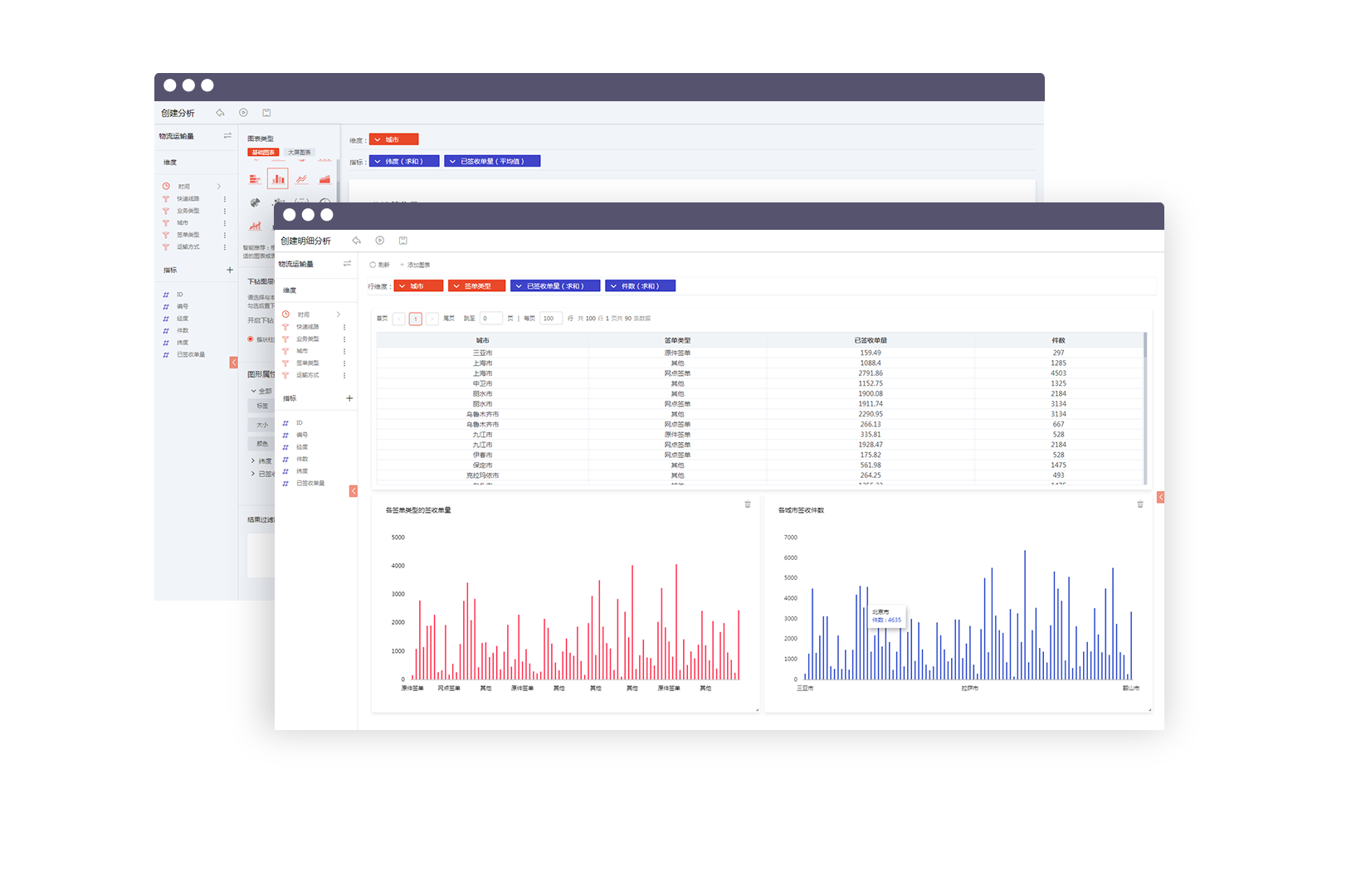
Task: Open the 已签收单量（求和） dropdown in front window
Action: pos(554,286)
